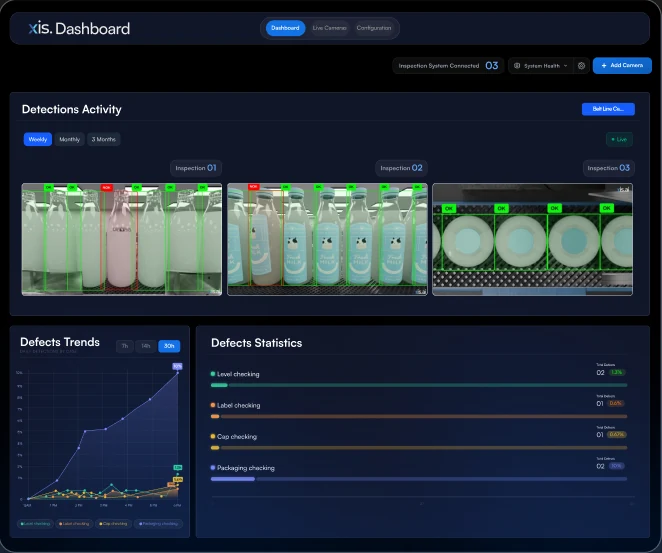The width and height of the screenshot is (662, 553).
Task: Click the red NOK tag in Inspection 01 feed
Action: (x=106, y=187)
